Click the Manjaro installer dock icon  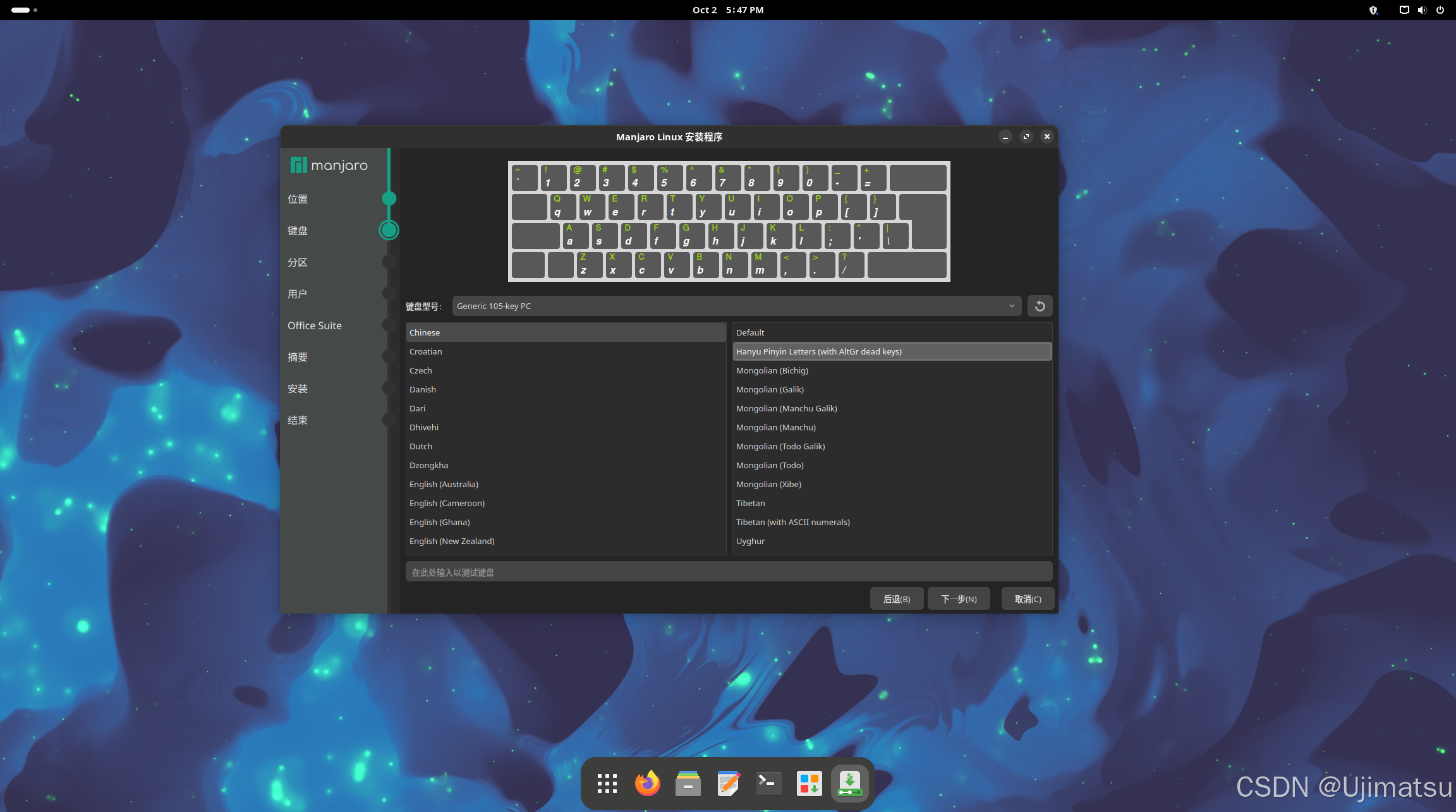click(x=849, y=784)
